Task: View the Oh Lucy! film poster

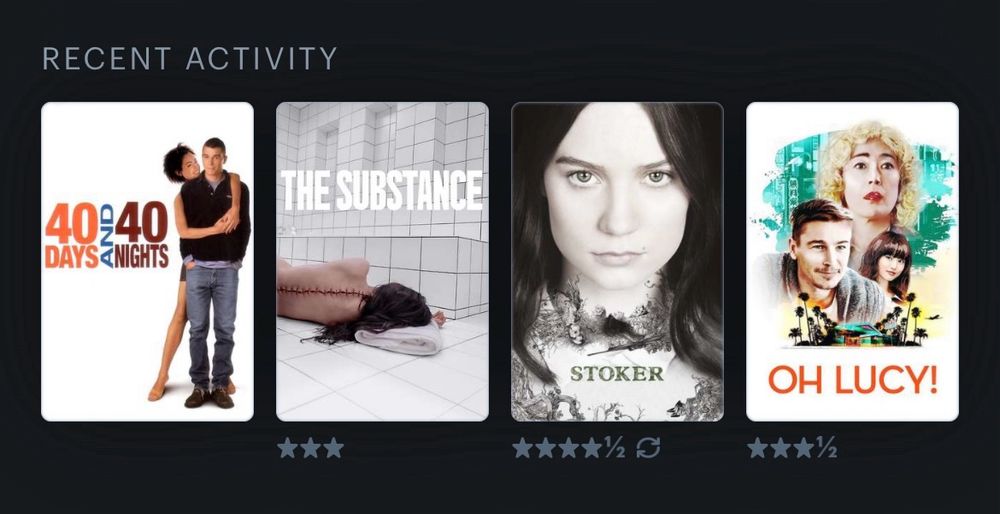Action: point(852,261)
